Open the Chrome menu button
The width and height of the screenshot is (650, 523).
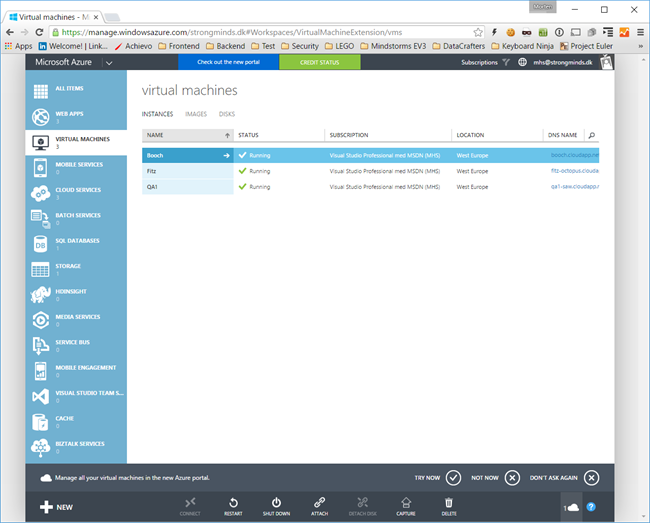(x=640, y=32)
